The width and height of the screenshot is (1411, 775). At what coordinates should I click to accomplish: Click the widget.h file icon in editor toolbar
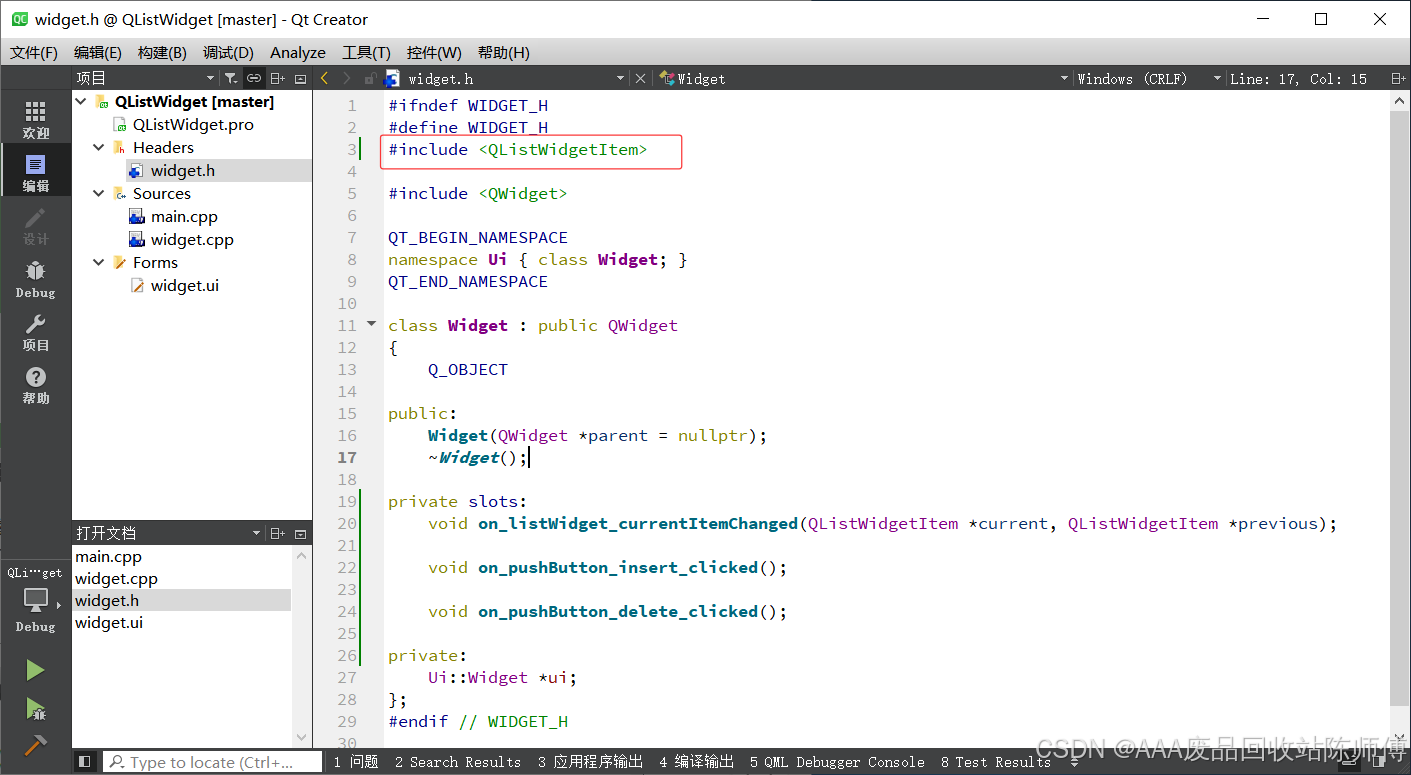[x=392, y=78]
